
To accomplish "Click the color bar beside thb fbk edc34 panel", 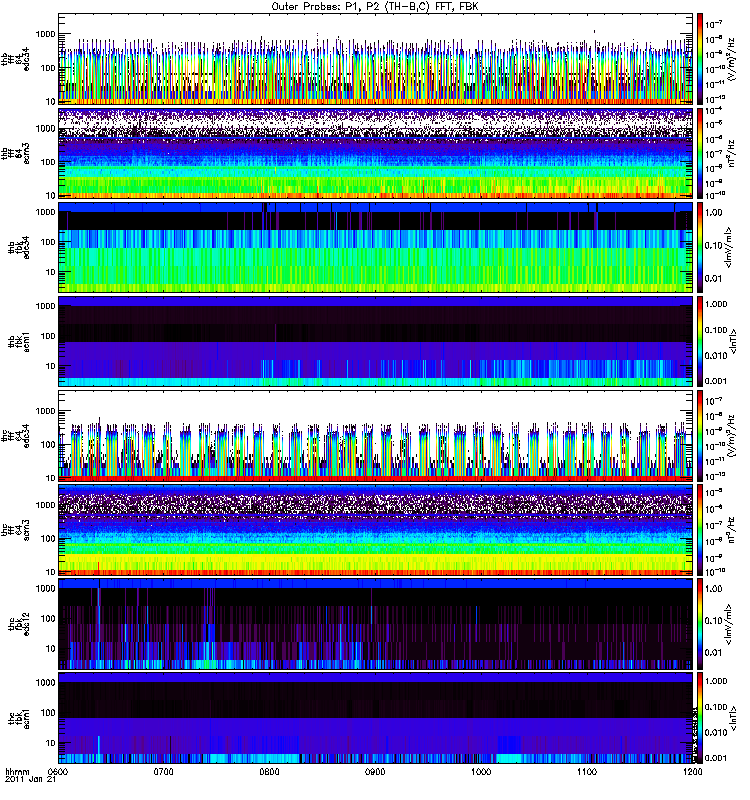I will coord(700,247).
